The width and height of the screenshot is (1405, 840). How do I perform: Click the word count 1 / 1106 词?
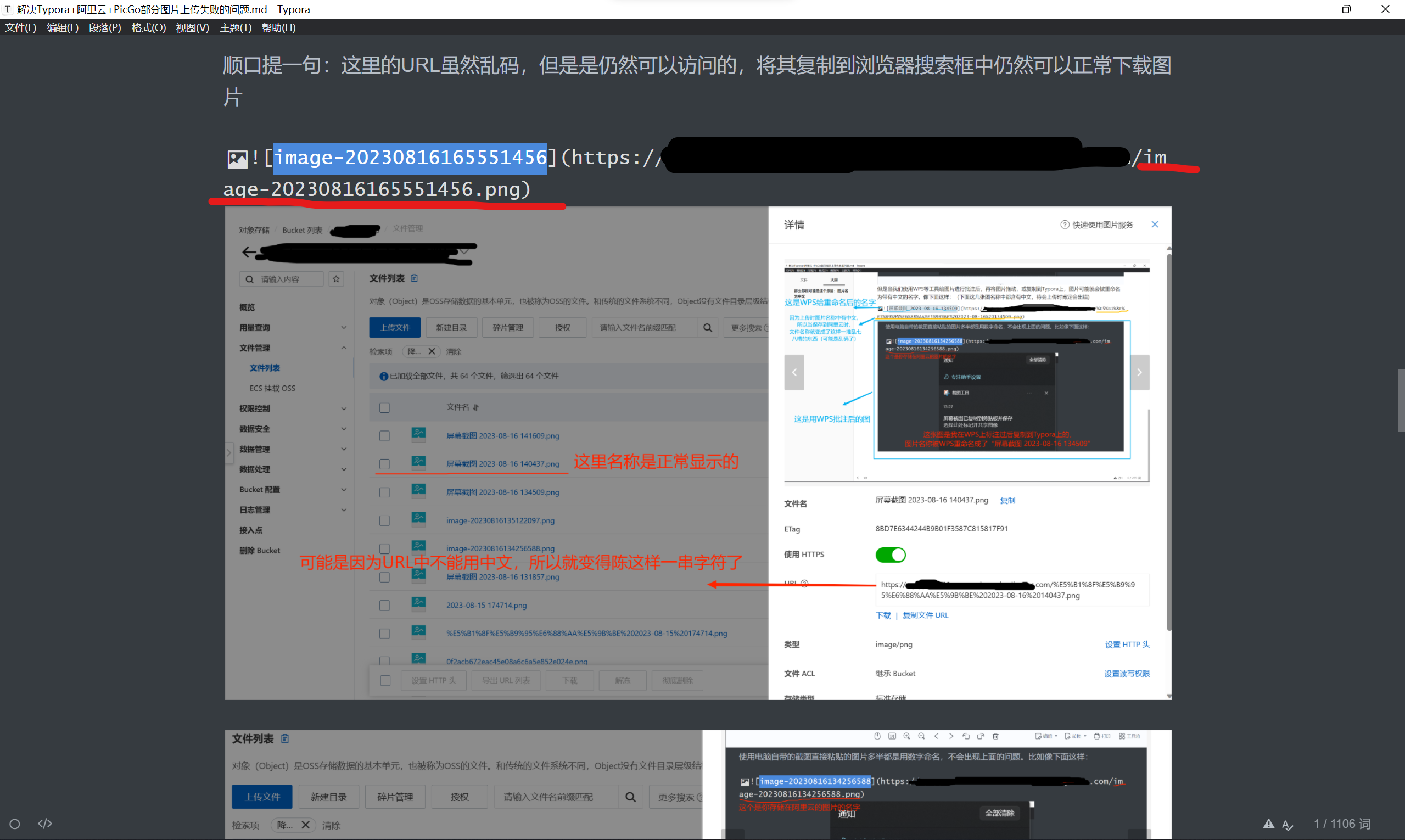1342,824
